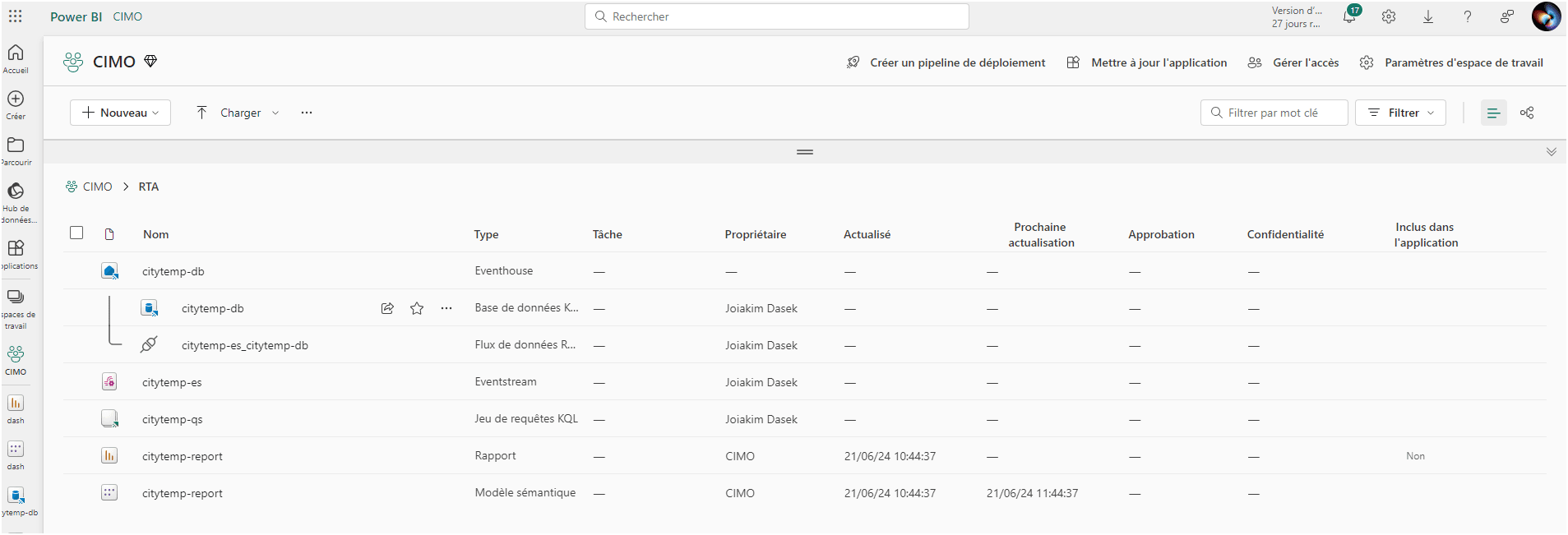This screenshot has width=1568, height=535.
Task: Select CIMO workspace in left sidebar
Action: tap(16, 361)
